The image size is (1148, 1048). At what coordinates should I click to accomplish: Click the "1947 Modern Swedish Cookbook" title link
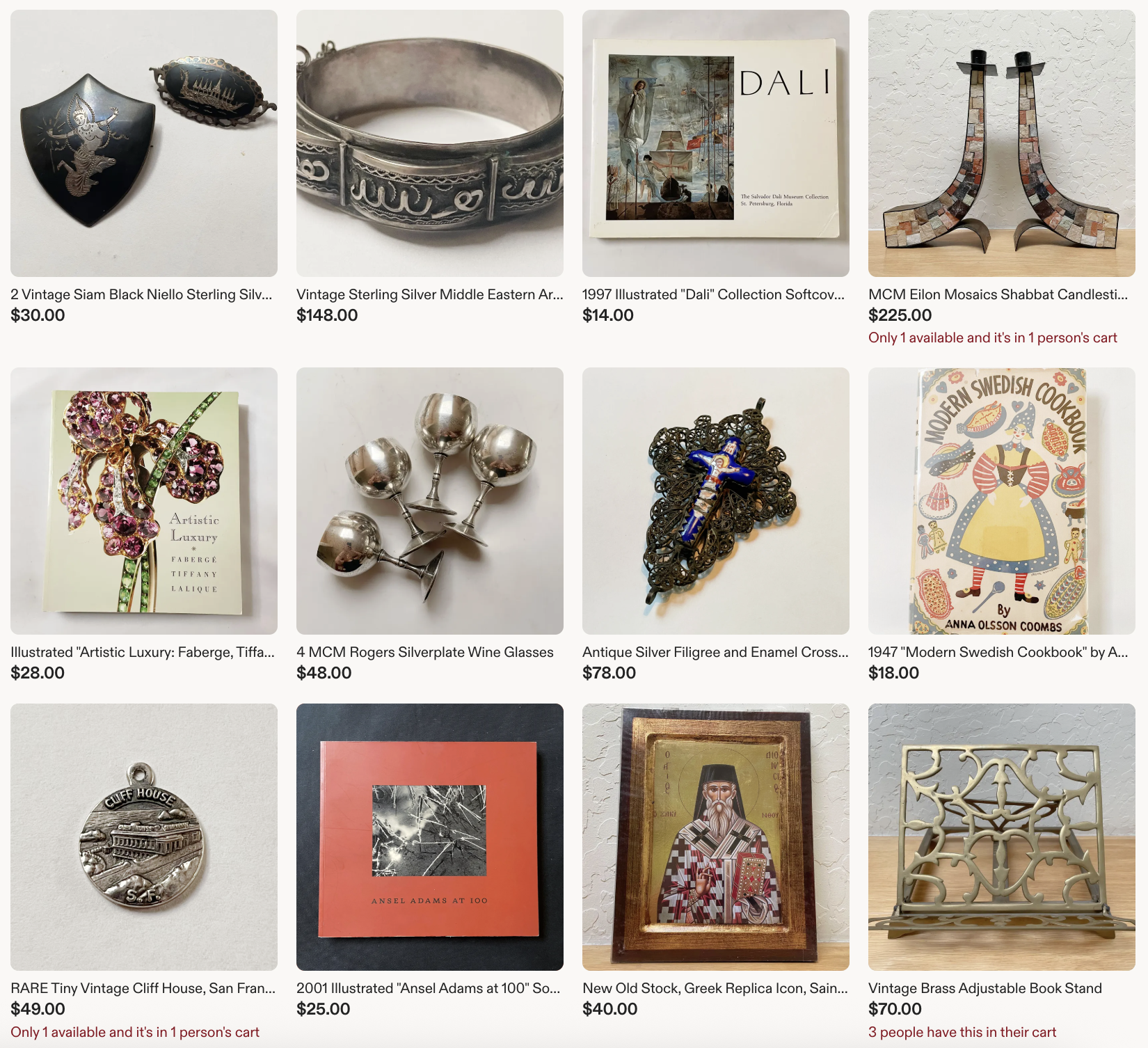[998, 652]
